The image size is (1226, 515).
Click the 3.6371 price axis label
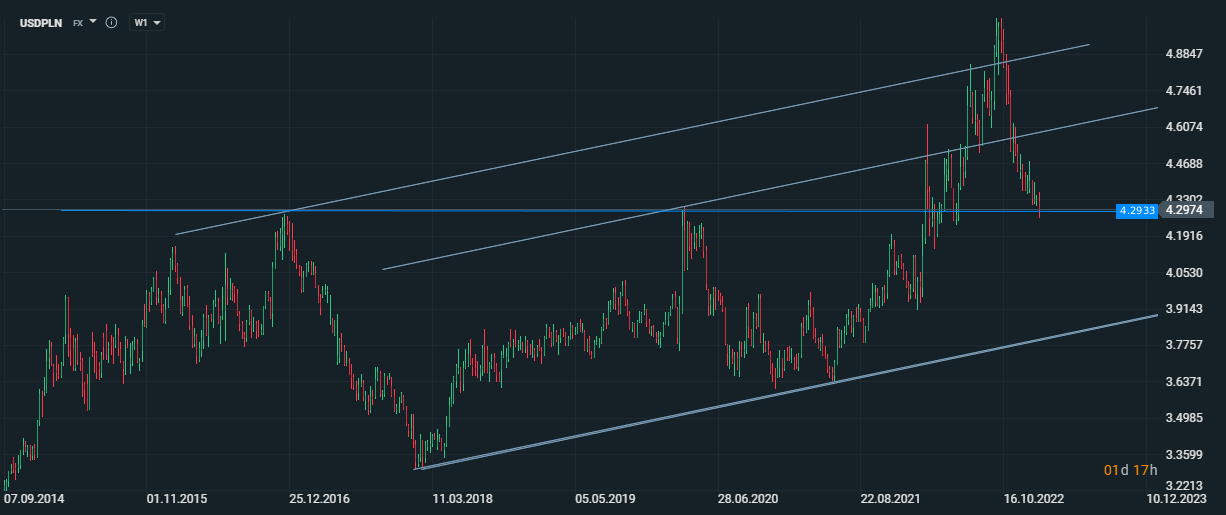1183,382
